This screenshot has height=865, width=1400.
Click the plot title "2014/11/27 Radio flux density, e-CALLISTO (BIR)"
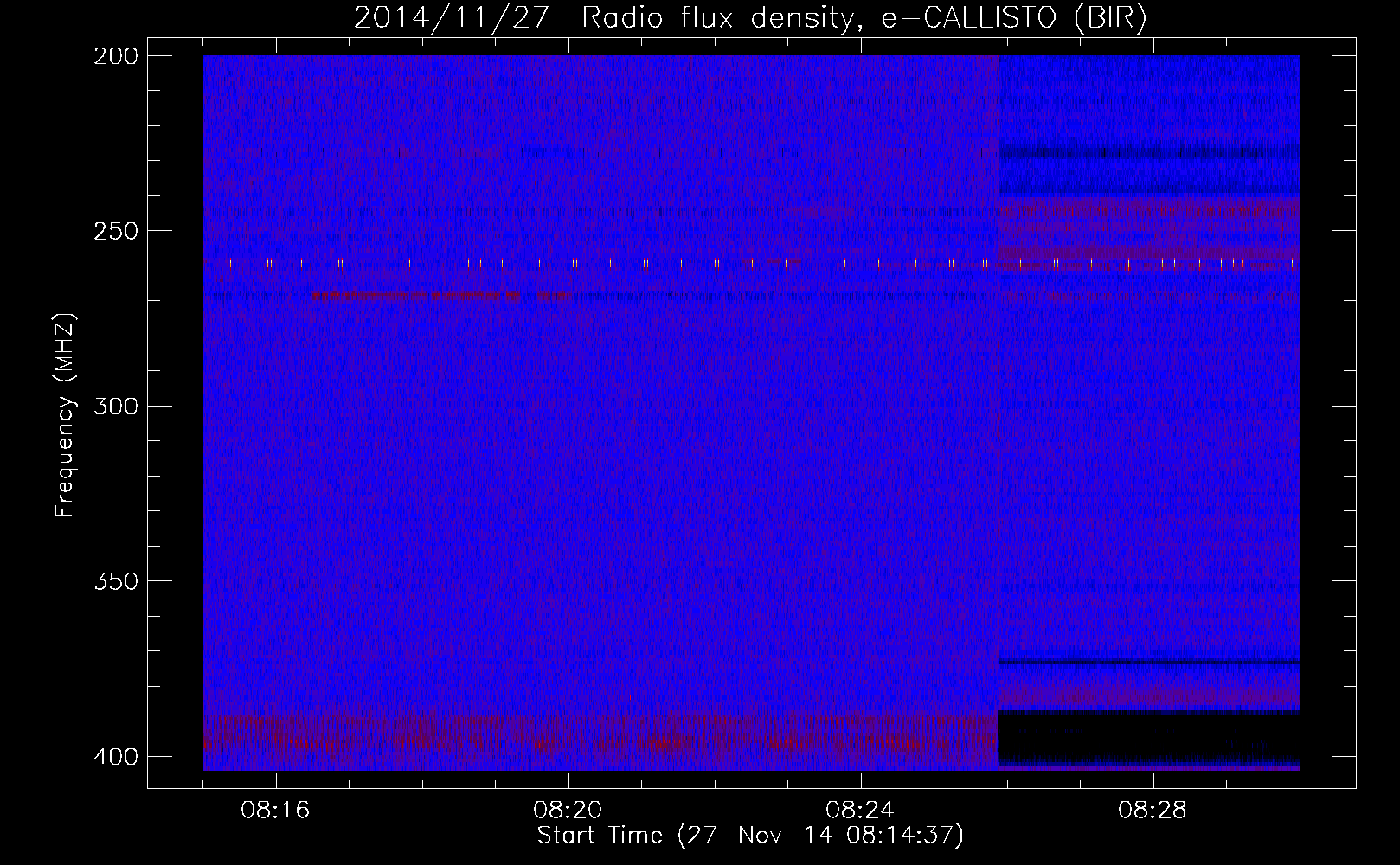click(x=750, y=18)
